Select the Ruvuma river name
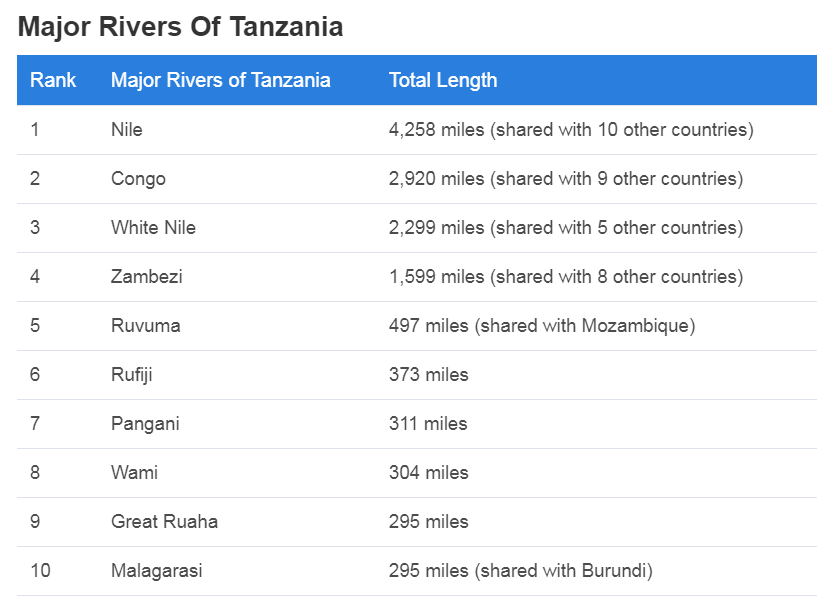 [x=146, y=326]
